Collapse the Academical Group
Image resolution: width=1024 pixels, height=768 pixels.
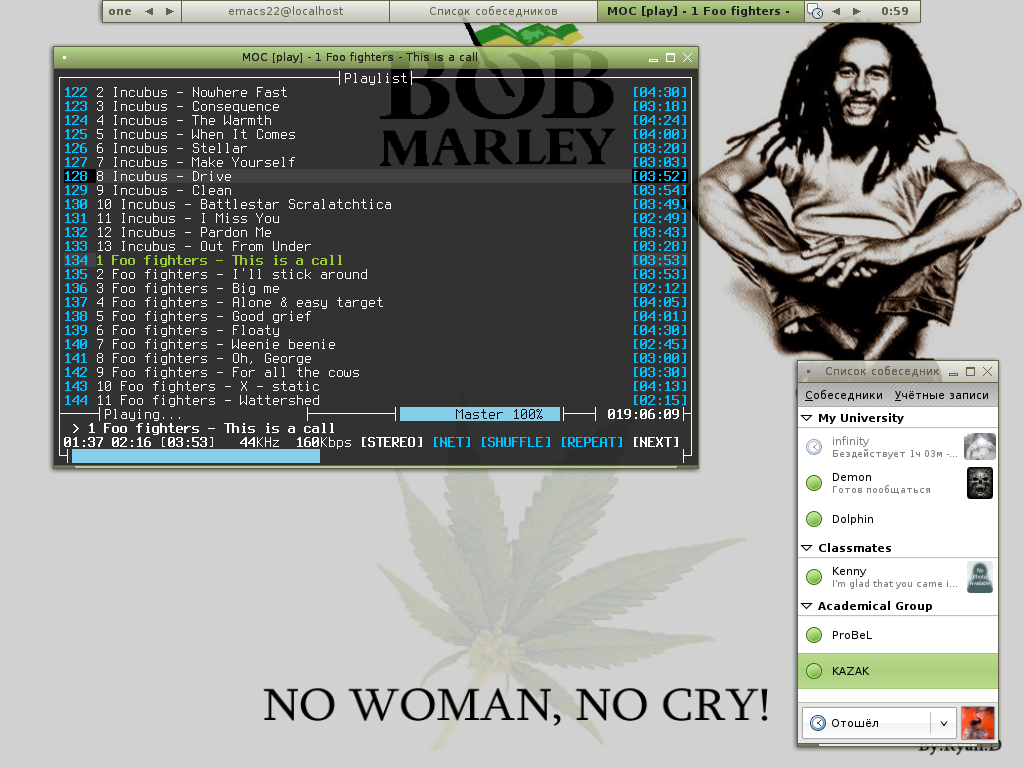(807, 606)
